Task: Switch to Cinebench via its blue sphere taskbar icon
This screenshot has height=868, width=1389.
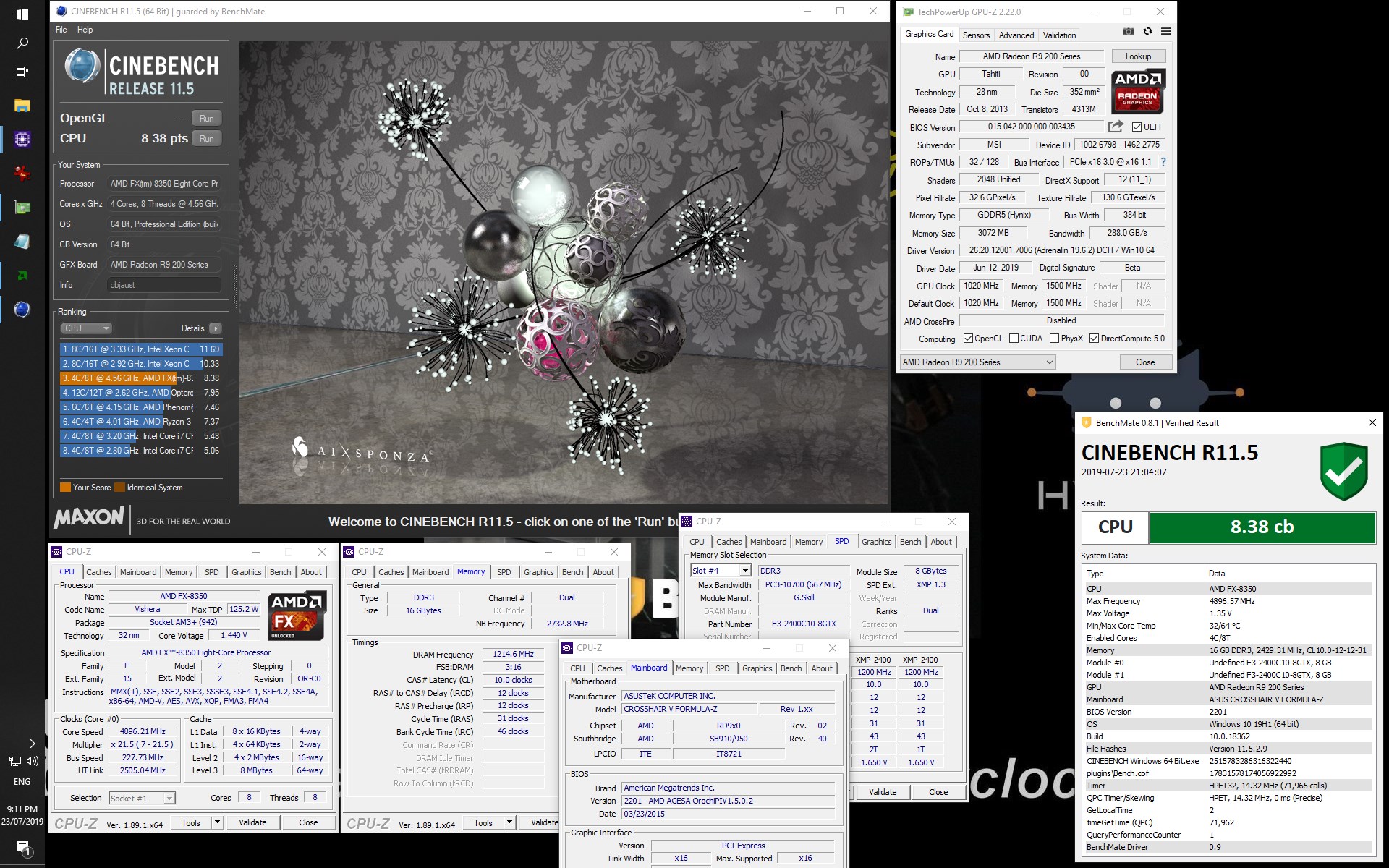Action: click(x=22, y=310)
